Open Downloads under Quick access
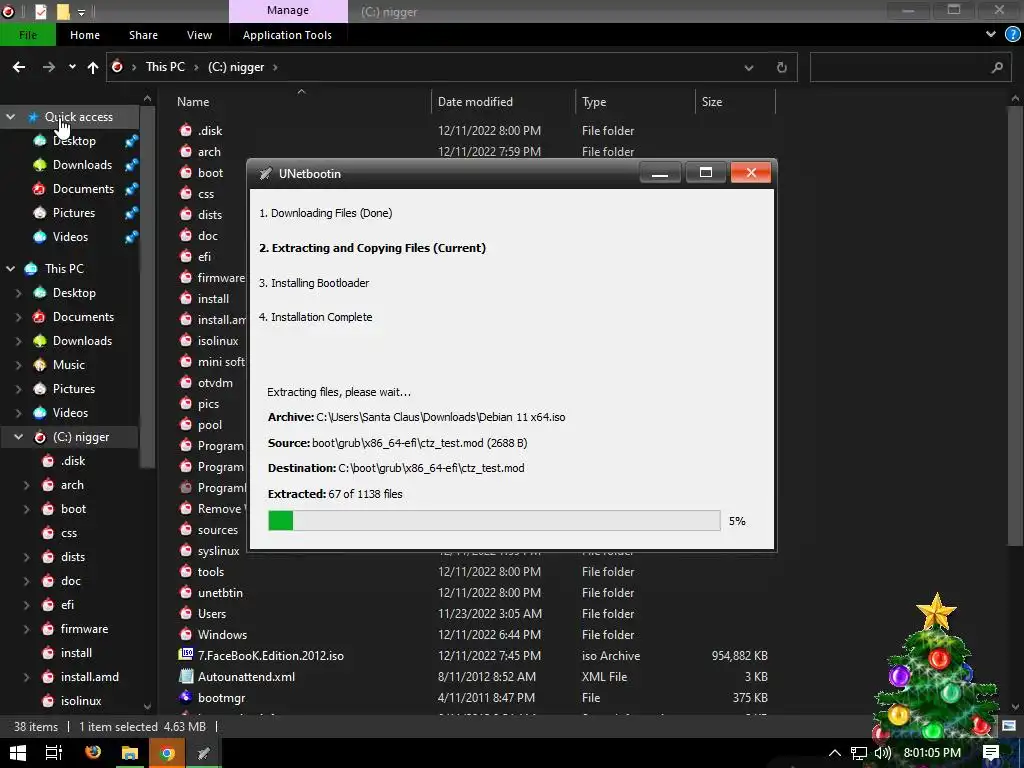This screenshot has height=768, width=1024. tap(82, 165)
